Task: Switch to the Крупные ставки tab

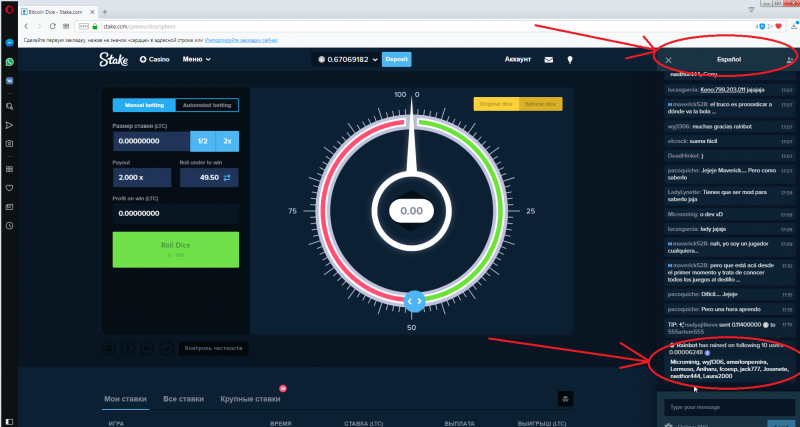Action: point(250,399)
